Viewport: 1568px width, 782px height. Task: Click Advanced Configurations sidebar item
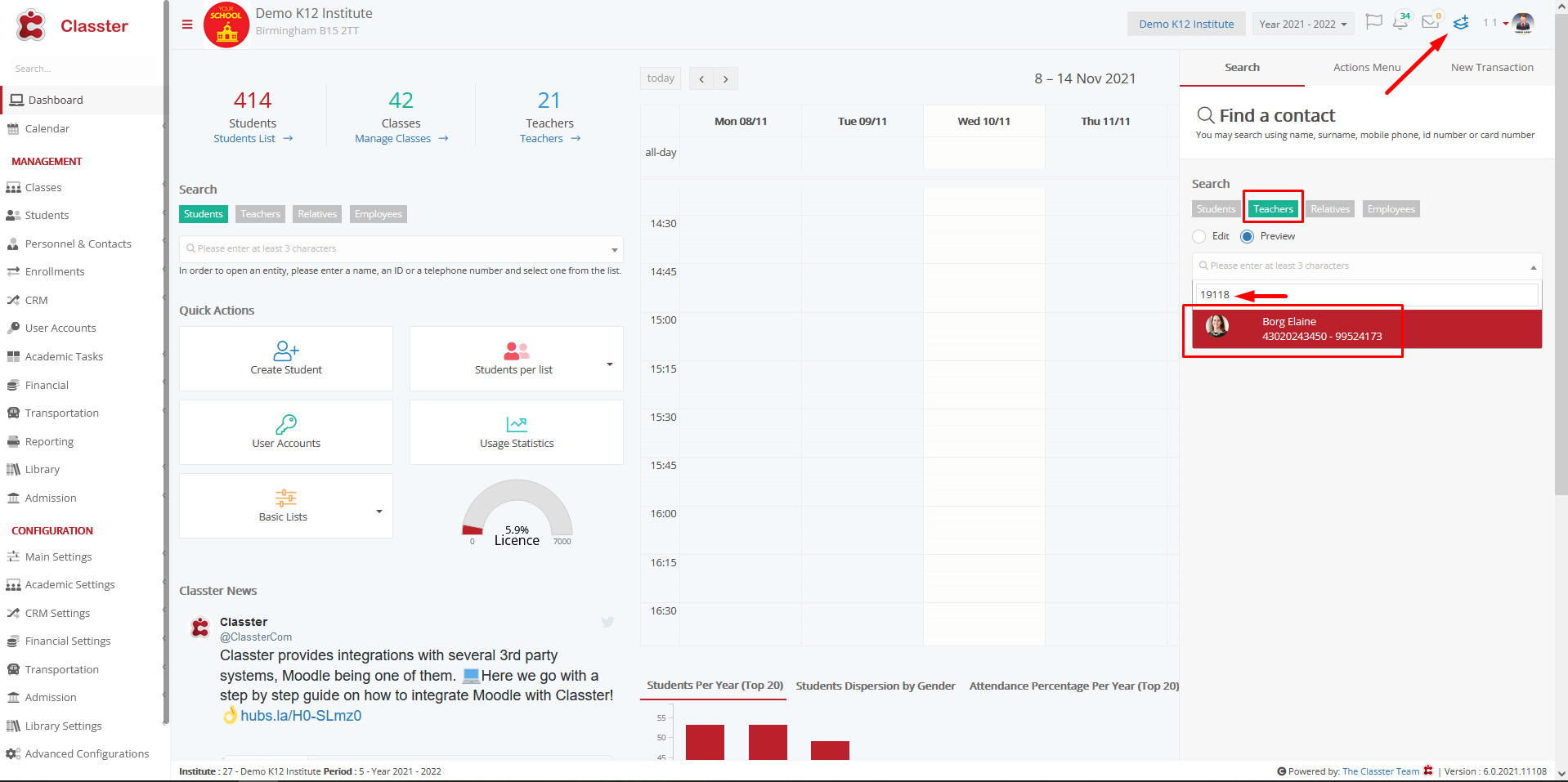point(87,753)
